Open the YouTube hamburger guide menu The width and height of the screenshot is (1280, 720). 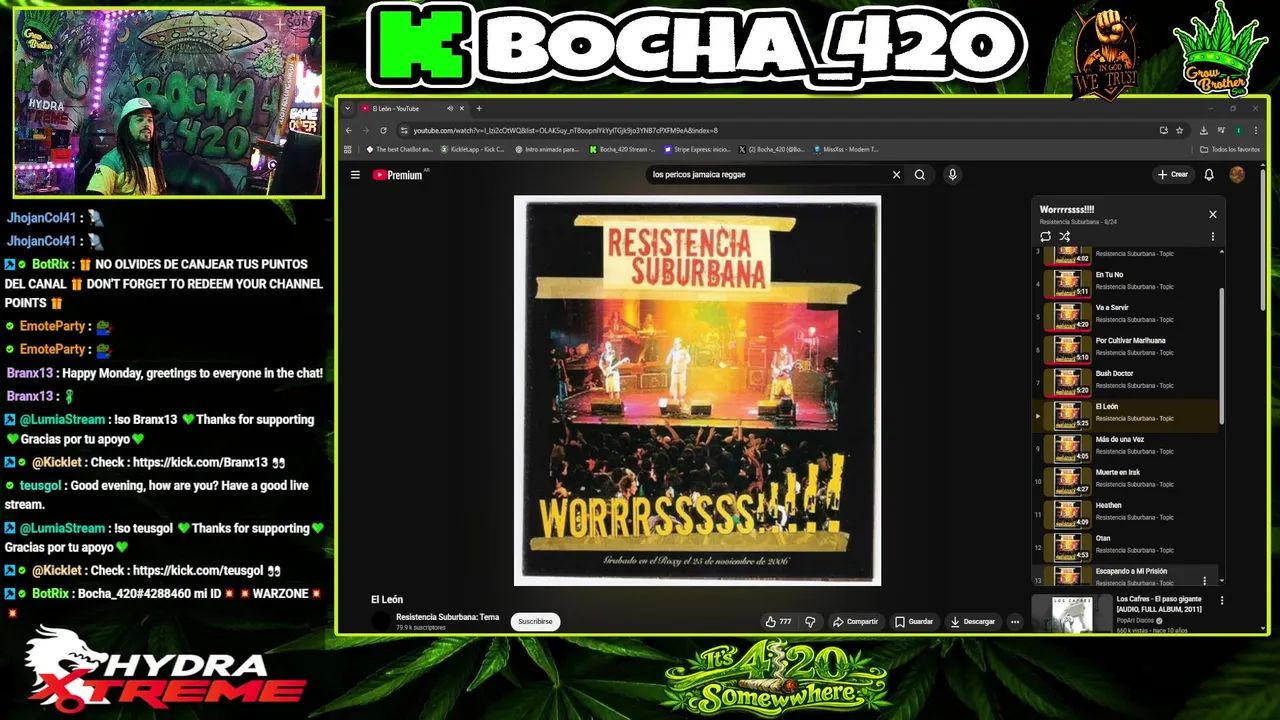pyautogui.click(x=355, y=175)
